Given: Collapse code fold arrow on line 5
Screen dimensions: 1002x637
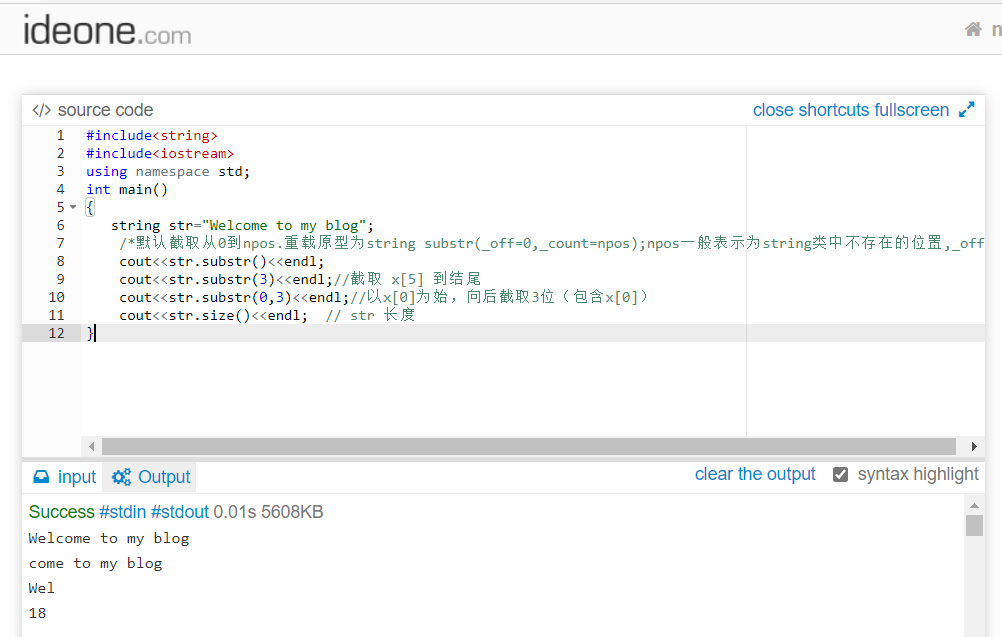Looking at the screenshot, I should [73, 207].
